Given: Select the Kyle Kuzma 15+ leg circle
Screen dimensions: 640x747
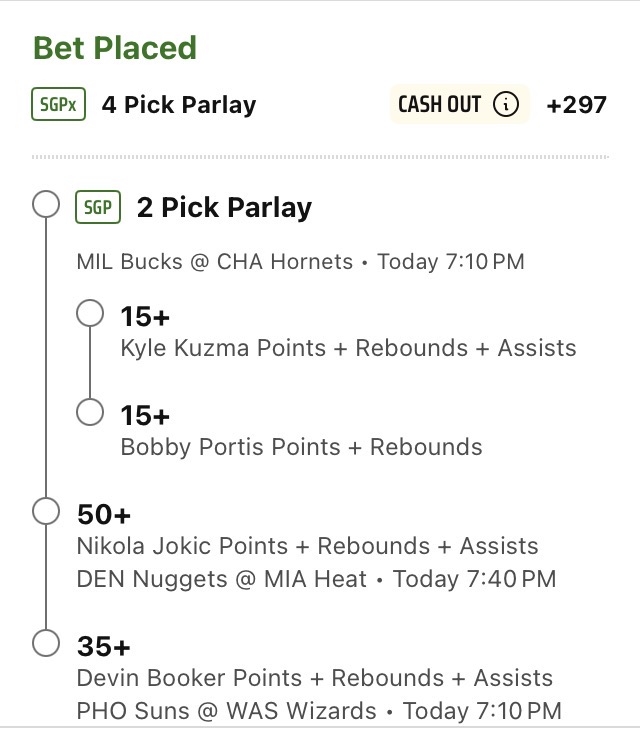Looking at the screenshot, I should tap(90, 314).
